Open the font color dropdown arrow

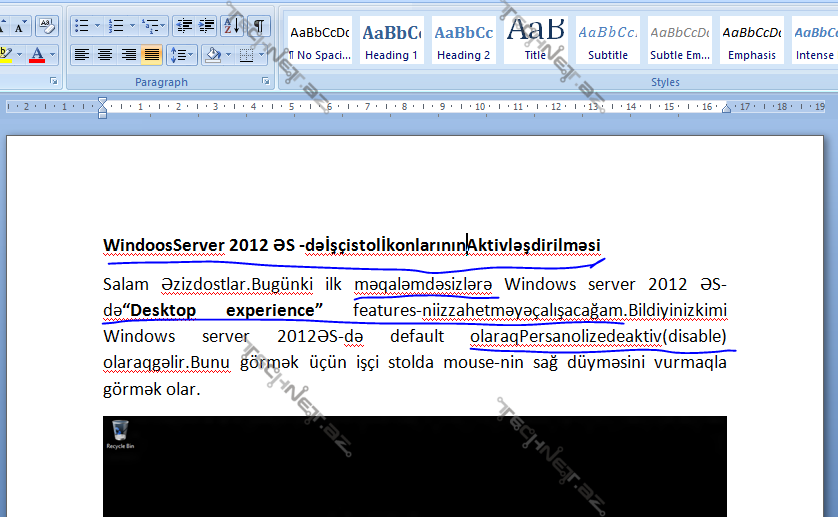coord(52,55)
